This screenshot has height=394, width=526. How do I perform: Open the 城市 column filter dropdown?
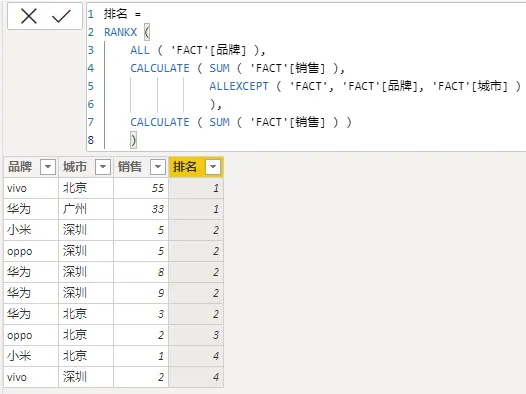point(103,167)
